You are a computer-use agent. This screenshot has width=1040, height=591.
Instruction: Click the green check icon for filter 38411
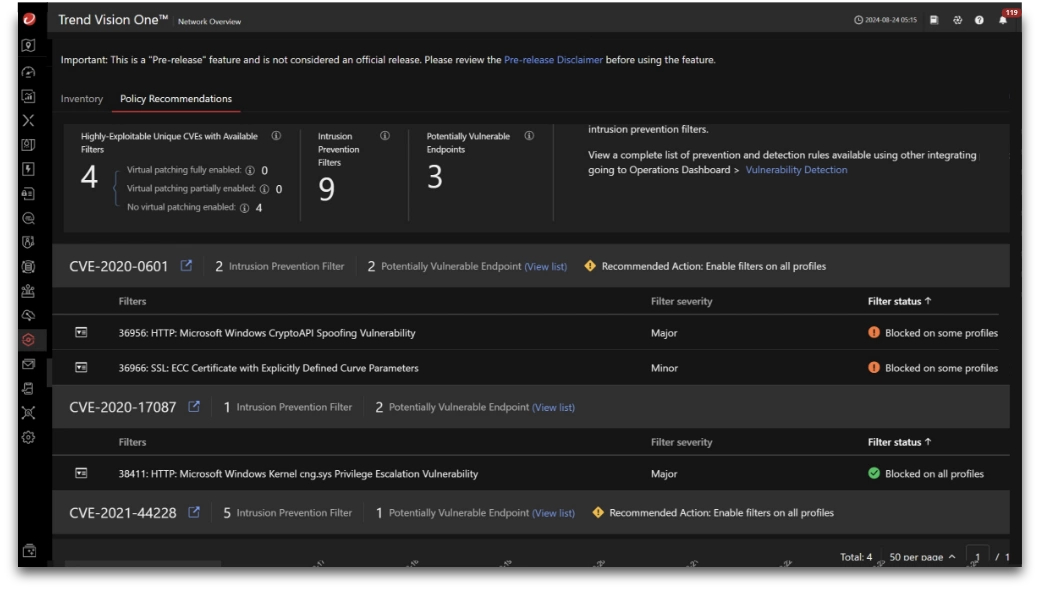click(874, 473)
